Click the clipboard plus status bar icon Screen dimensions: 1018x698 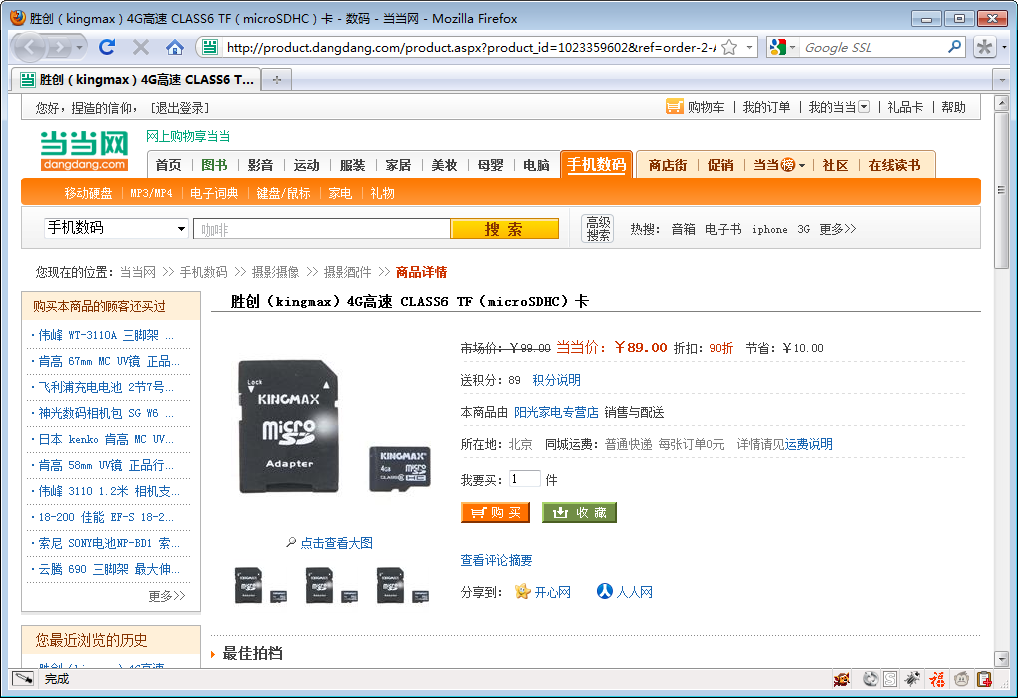click(x=984, y=679)
